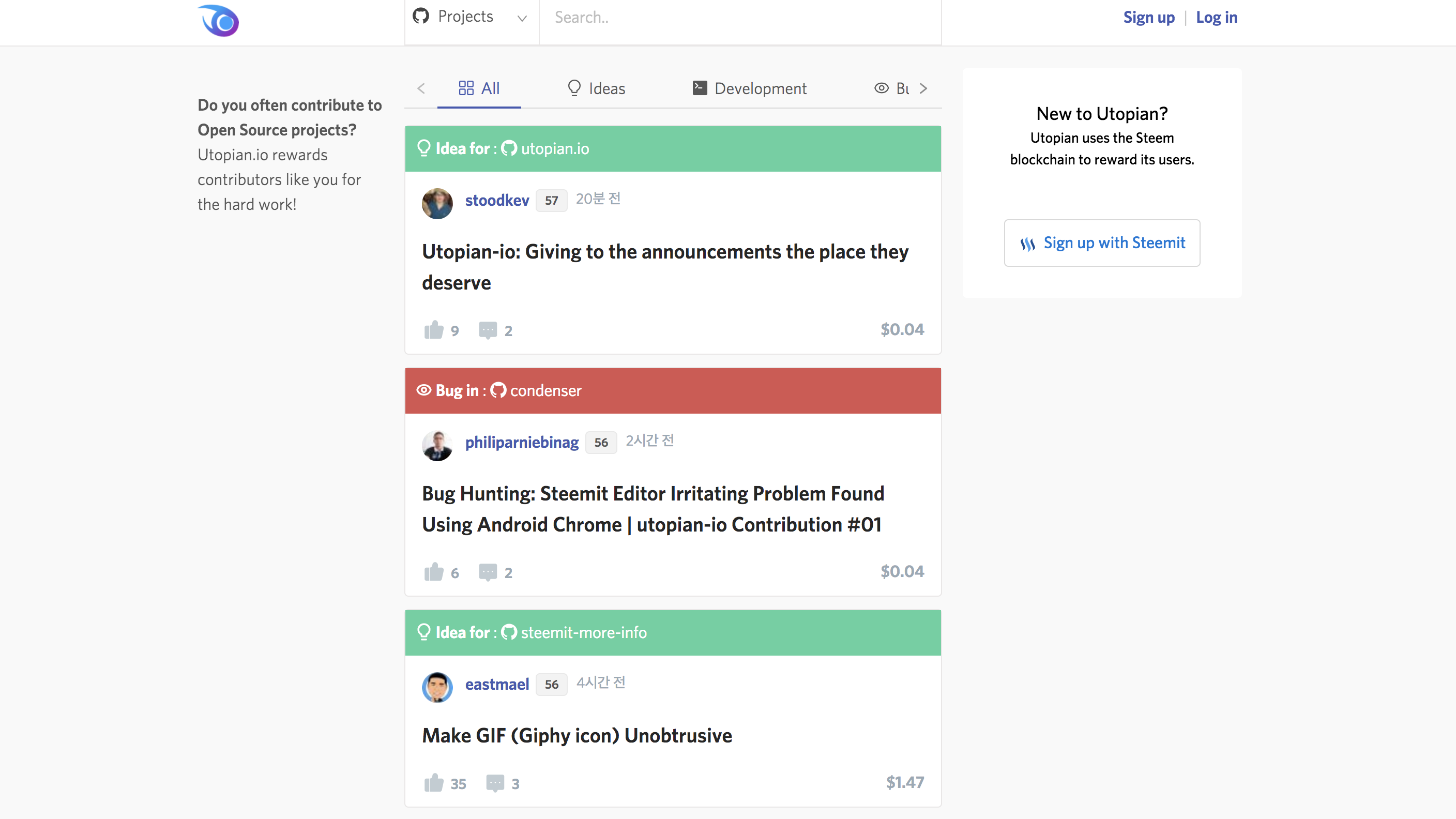Click the Utopian logo in the header
The width and height of the screenshot is (1456, 819).
(218, 21)
